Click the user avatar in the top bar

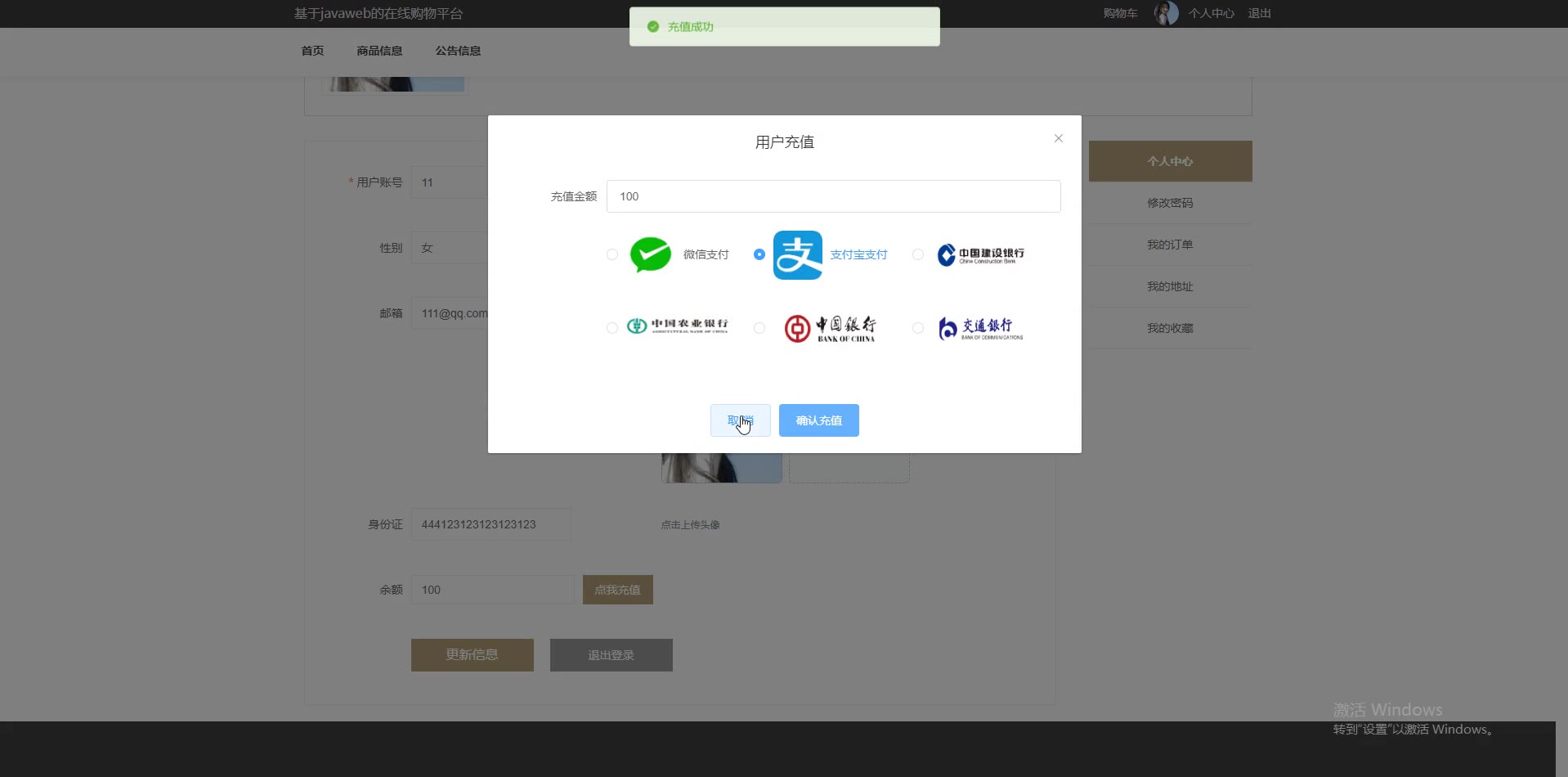[1166, 13]
